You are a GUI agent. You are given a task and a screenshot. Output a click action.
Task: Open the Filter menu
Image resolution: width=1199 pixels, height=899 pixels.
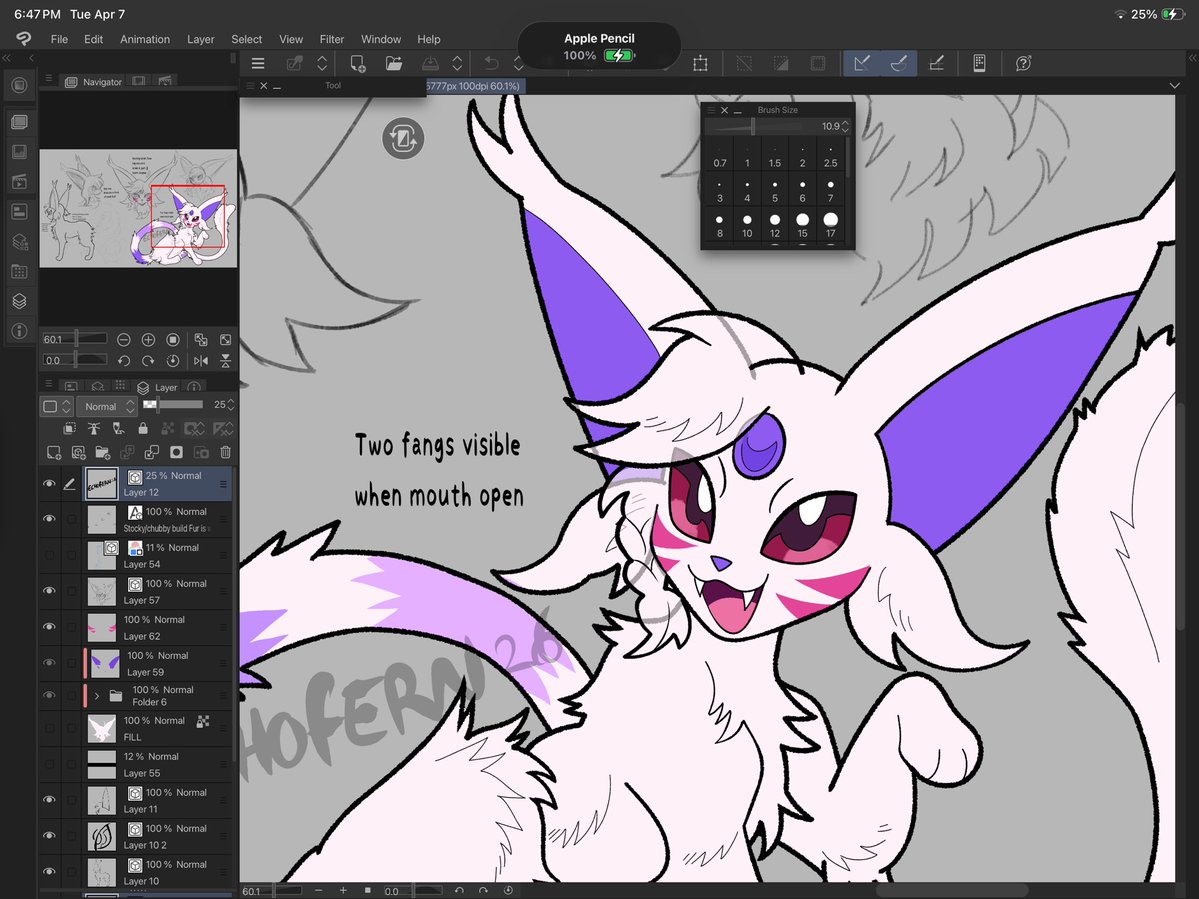331,39
